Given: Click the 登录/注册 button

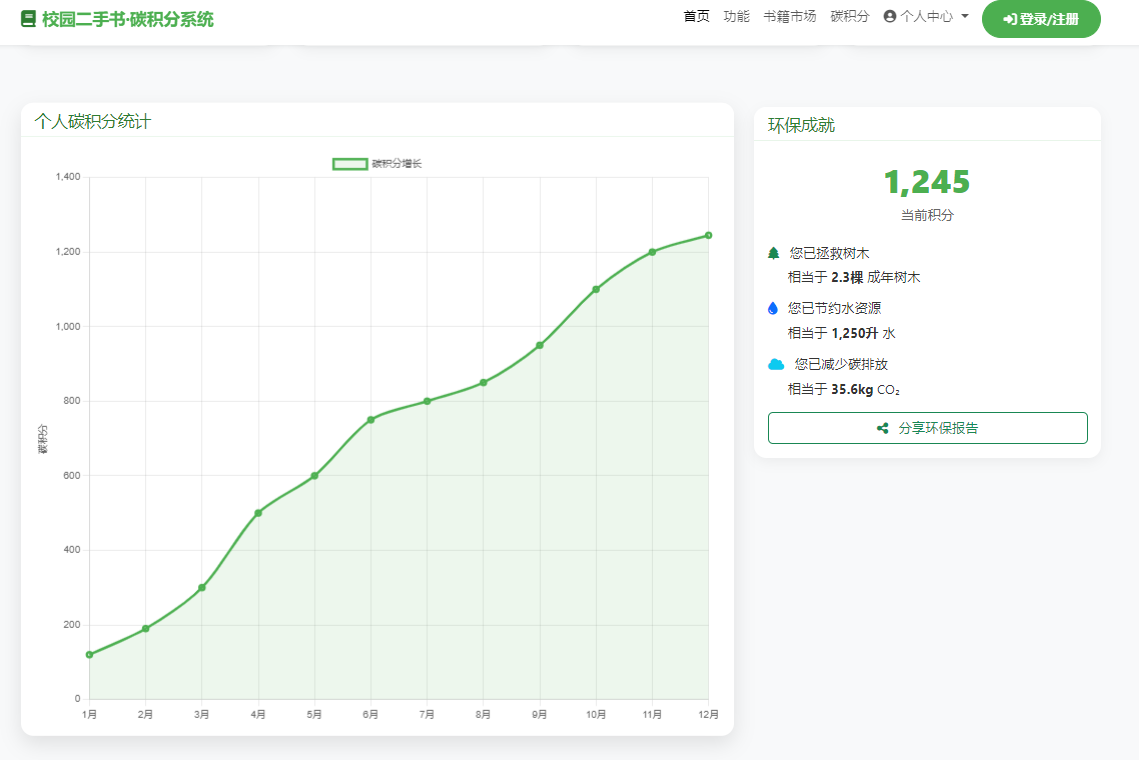Looking at the screenshot, I should click(x=1041, y=19).
